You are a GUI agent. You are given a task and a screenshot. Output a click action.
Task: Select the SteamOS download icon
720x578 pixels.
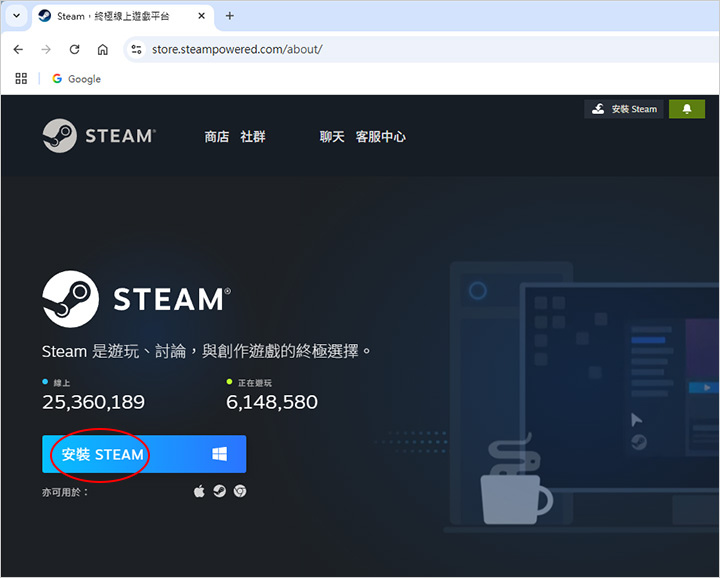click(219, 491)
